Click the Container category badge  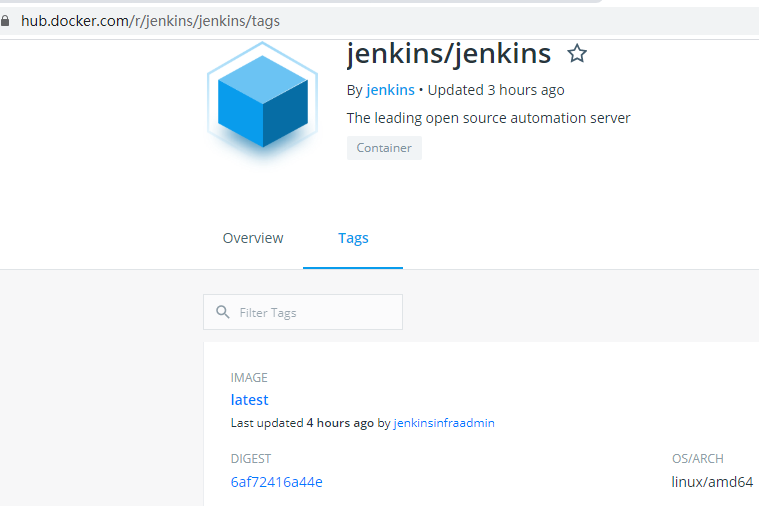(x=384, y=148)
